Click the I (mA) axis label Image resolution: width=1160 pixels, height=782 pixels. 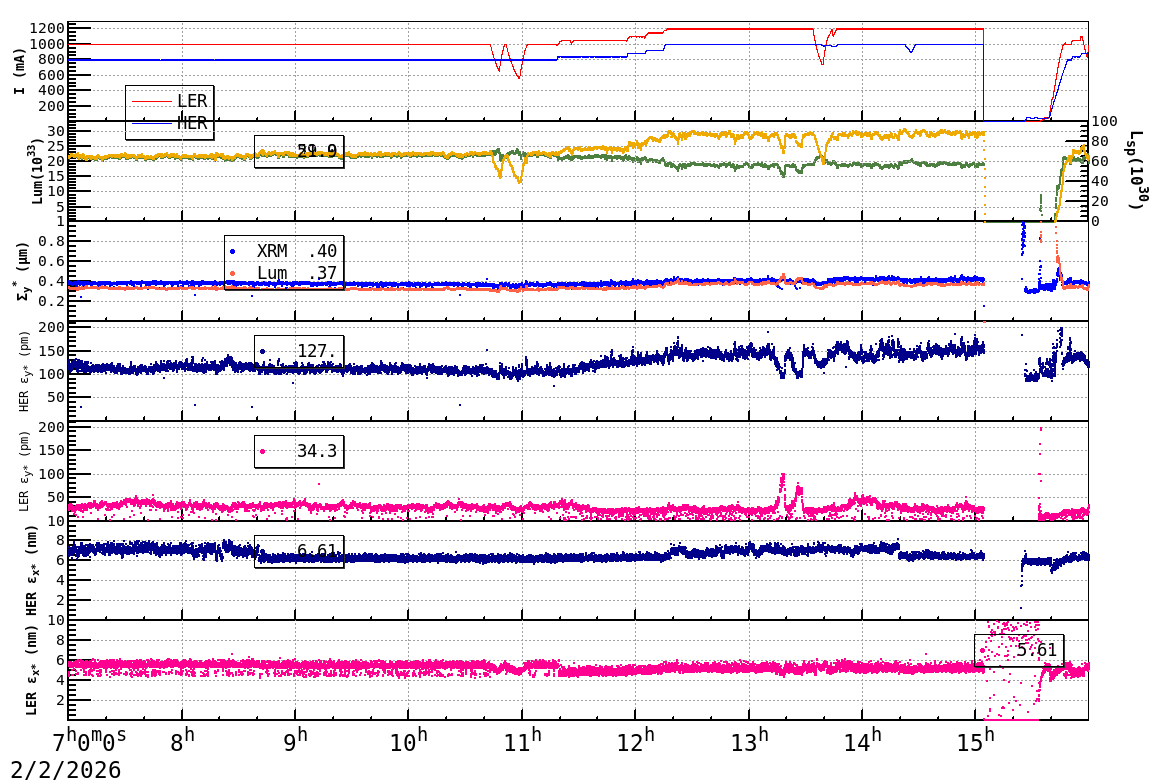tap(19, 71)
